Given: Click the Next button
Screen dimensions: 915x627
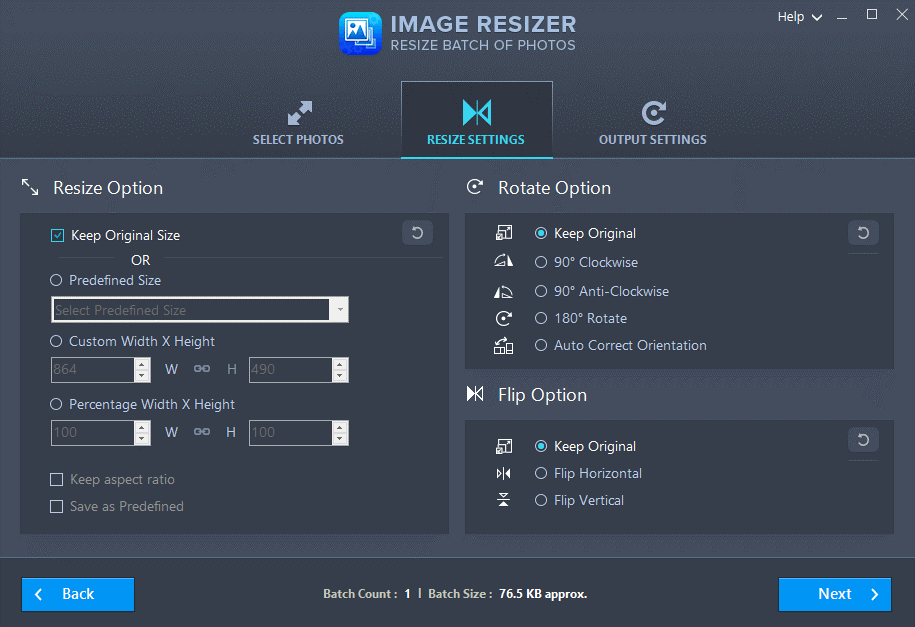Looking at the screenshot, I should [x=834, y=594].
